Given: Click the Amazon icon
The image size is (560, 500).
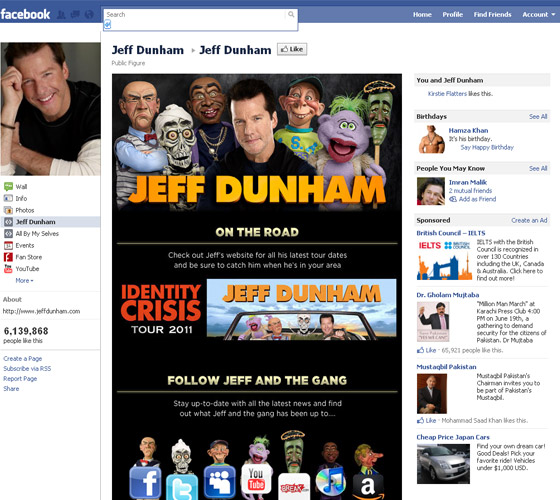Looking at the screenshot, I should tap(368, 486).
